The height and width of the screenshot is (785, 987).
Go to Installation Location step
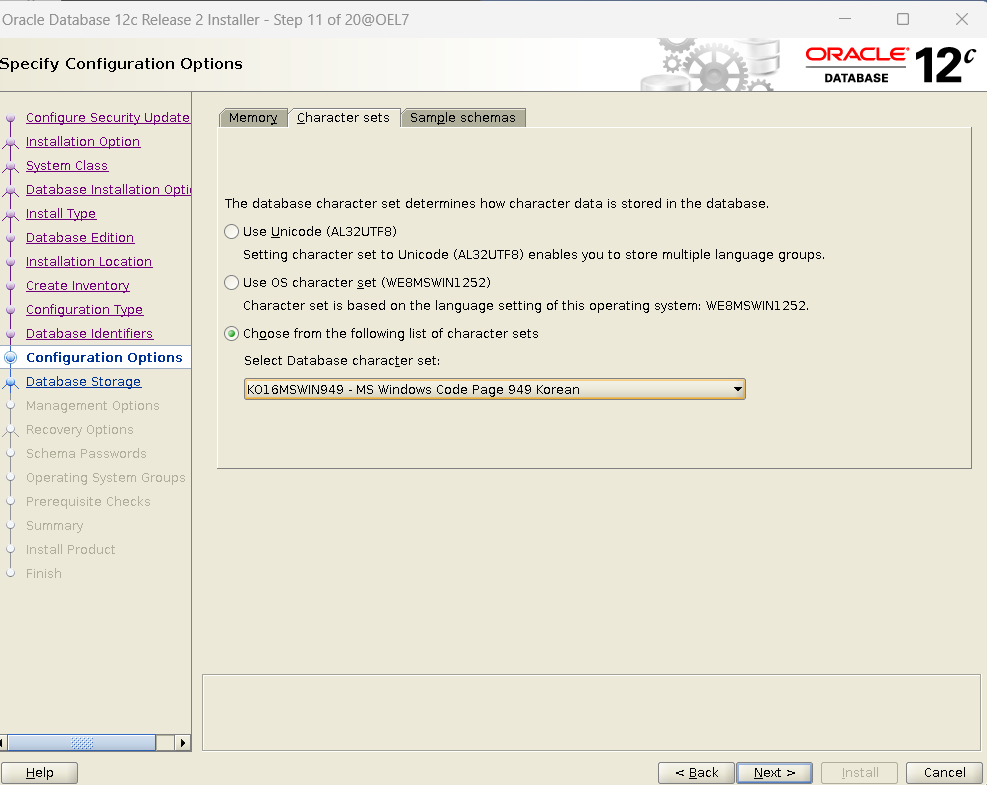89,261
